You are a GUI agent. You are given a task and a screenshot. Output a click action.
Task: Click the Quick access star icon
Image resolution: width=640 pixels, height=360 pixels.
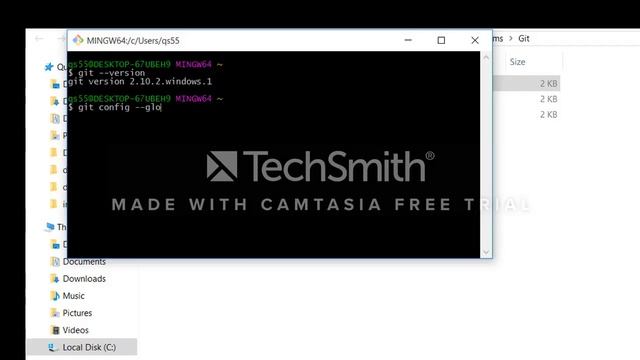tap(49, 67)
